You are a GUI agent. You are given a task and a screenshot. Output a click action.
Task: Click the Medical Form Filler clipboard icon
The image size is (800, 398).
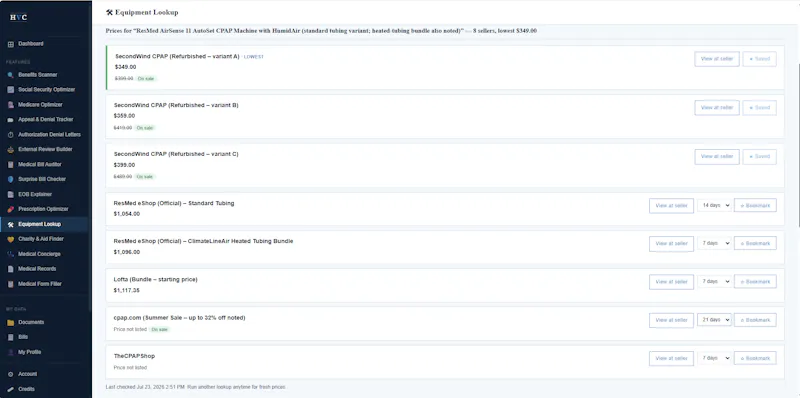pyautogui.click(x=11, y=284)
